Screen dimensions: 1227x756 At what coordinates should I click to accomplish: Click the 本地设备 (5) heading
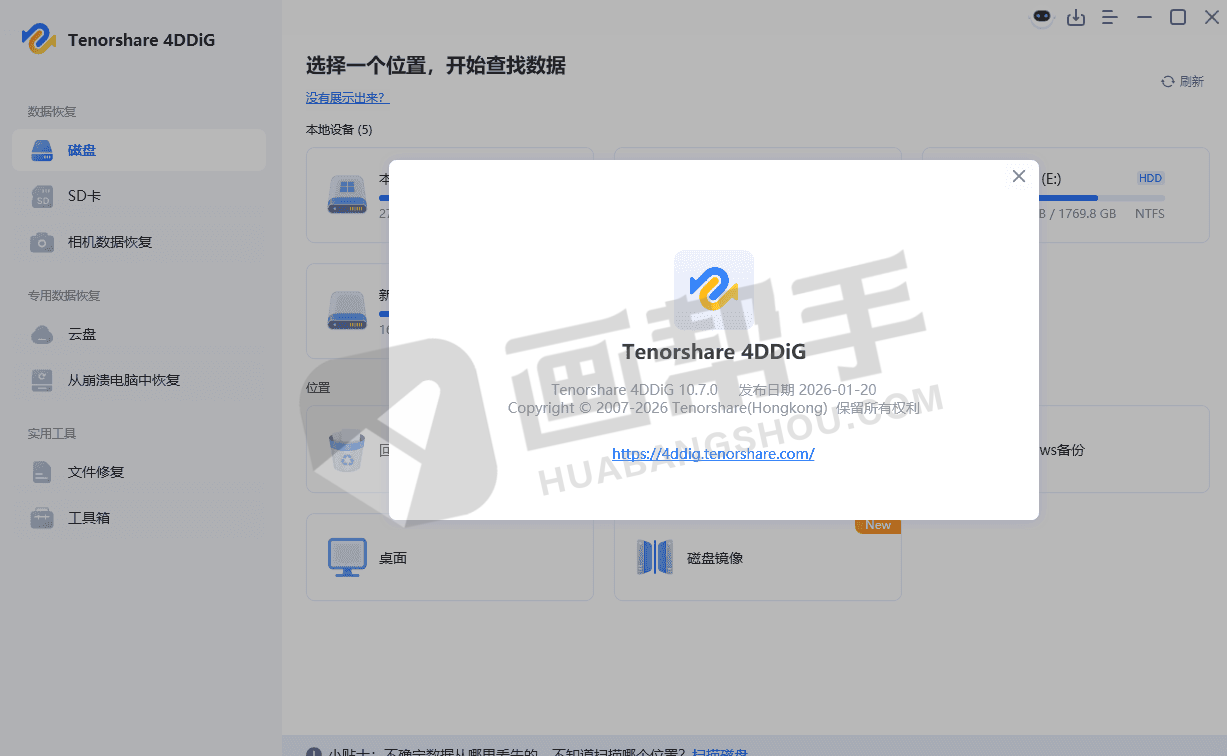click(x=339, y=130)
